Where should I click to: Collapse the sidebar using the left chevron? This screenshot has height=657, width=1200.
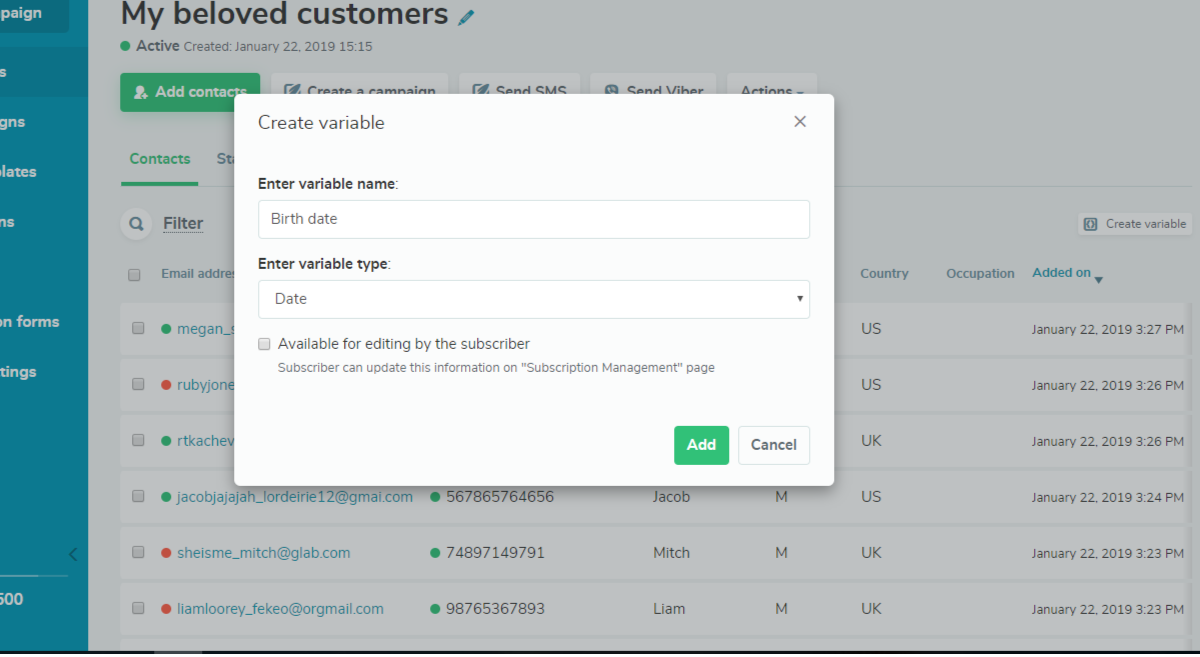click(x=72, y=554)
